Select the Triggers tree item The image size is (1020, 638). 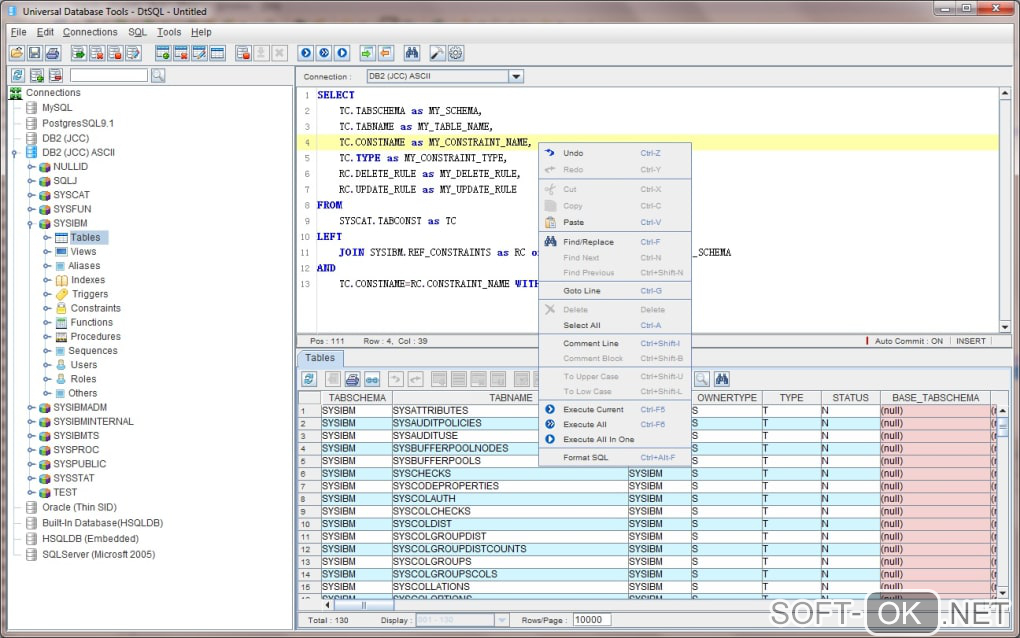point(89,294)
